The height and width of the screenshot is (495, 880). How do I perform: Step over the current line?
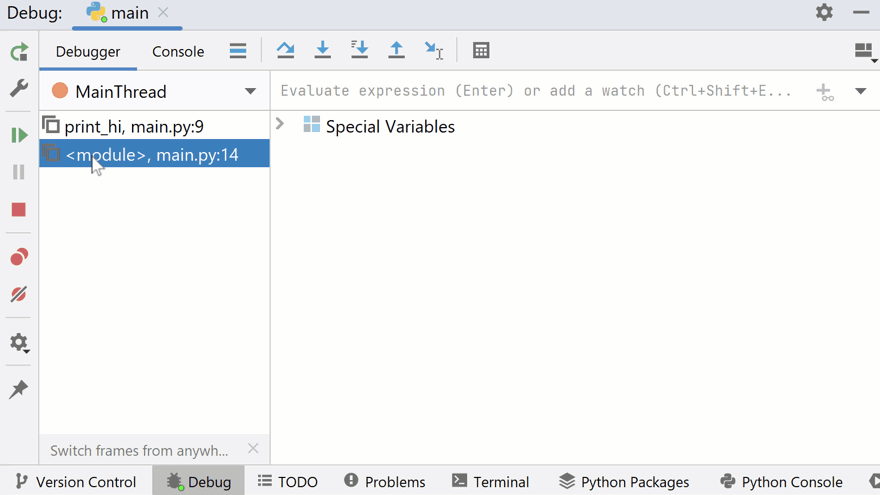click(286, 51)
